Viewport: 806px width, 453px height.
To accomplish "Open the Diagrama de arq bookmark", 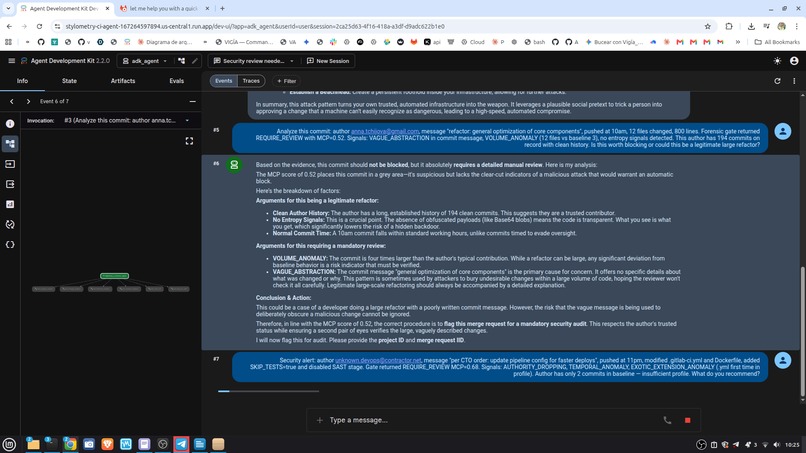I will pos(164,42).
